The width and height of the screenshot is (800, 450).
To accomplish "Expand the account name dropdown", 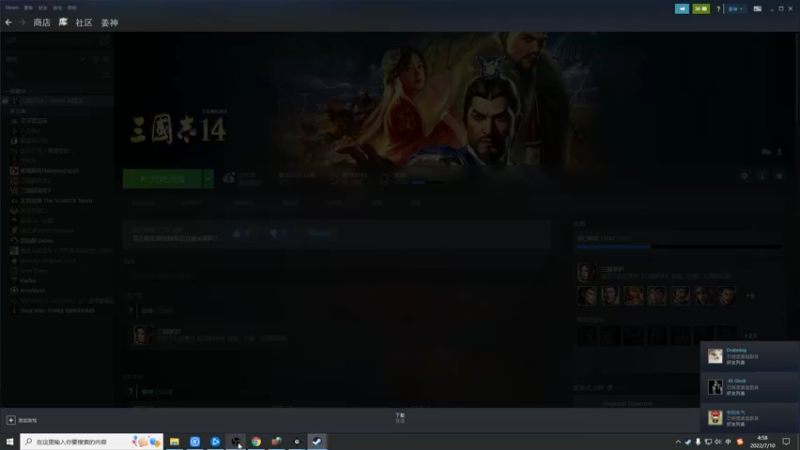I will (x=735, y=9).
